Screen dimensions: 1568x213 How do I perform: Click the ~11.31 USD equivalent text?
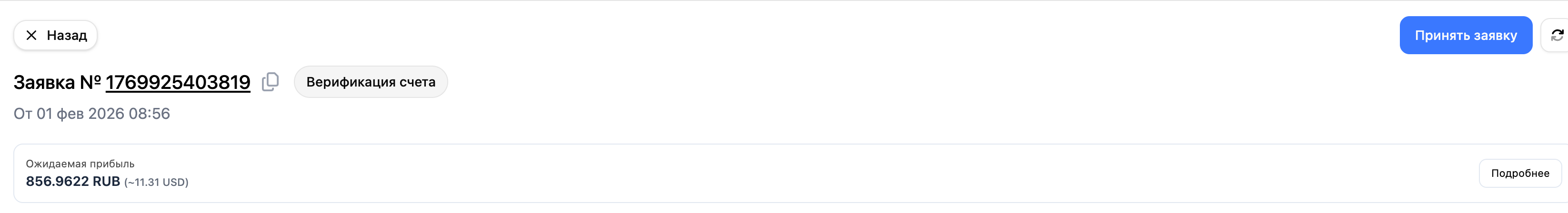point(156,182)
